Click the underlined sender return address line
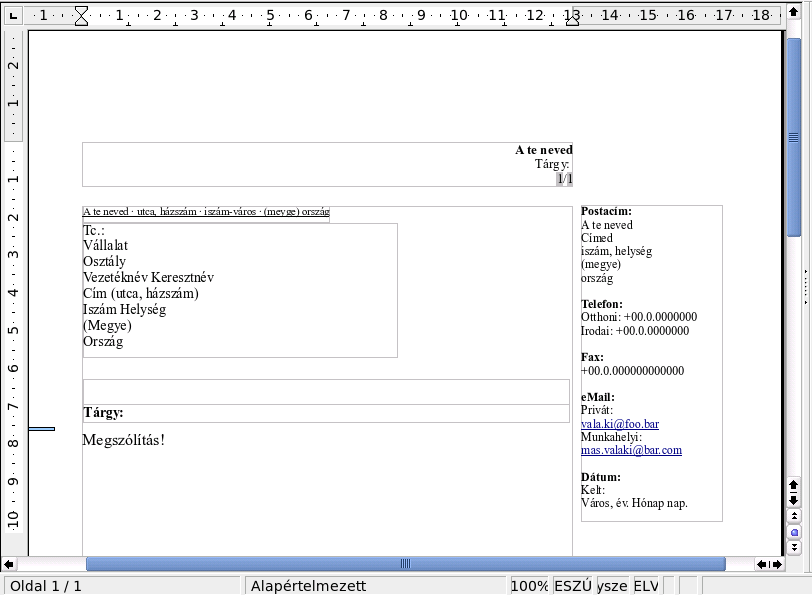Image resolution: width=812 pixels, height=595 pixels. [x=206, y=212]
